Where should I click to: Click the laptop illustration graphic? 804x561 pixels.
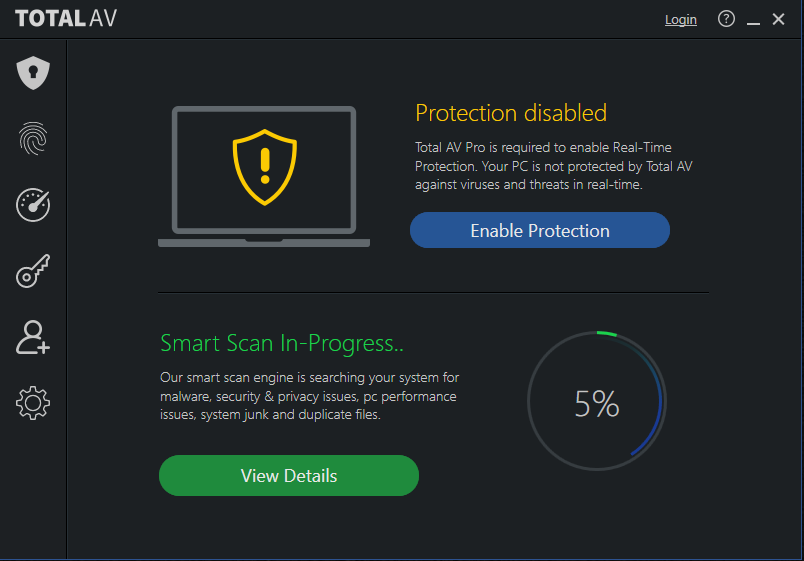point(264,176)
